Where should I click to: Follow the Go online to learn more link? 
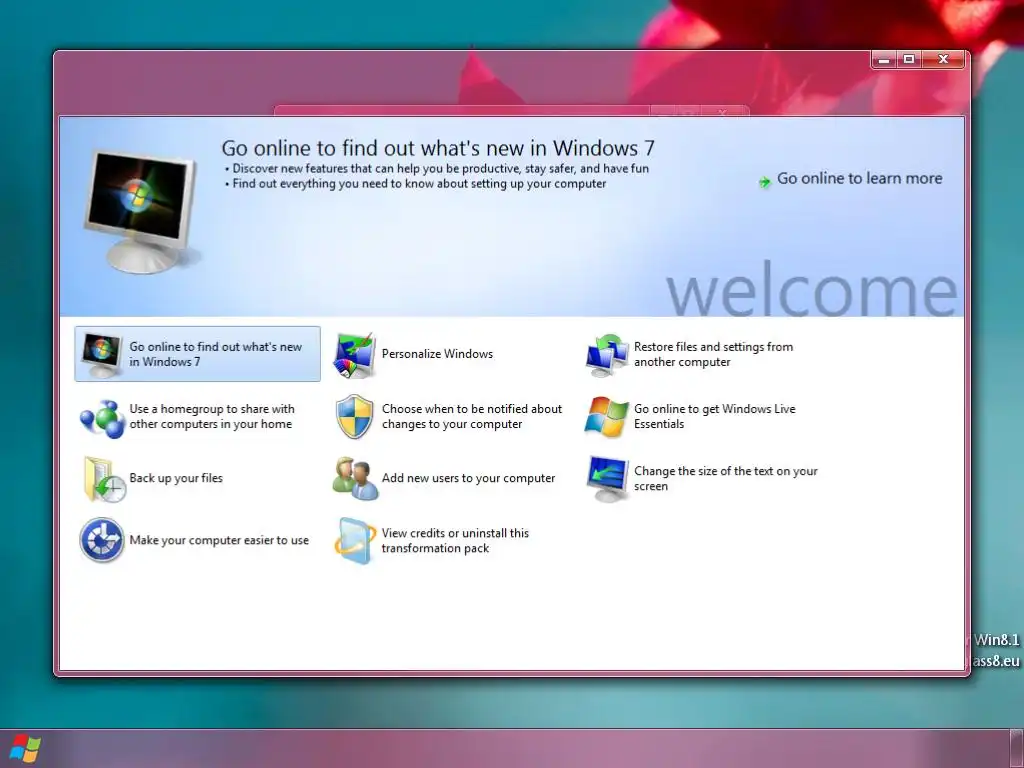(x=859, y=178)
